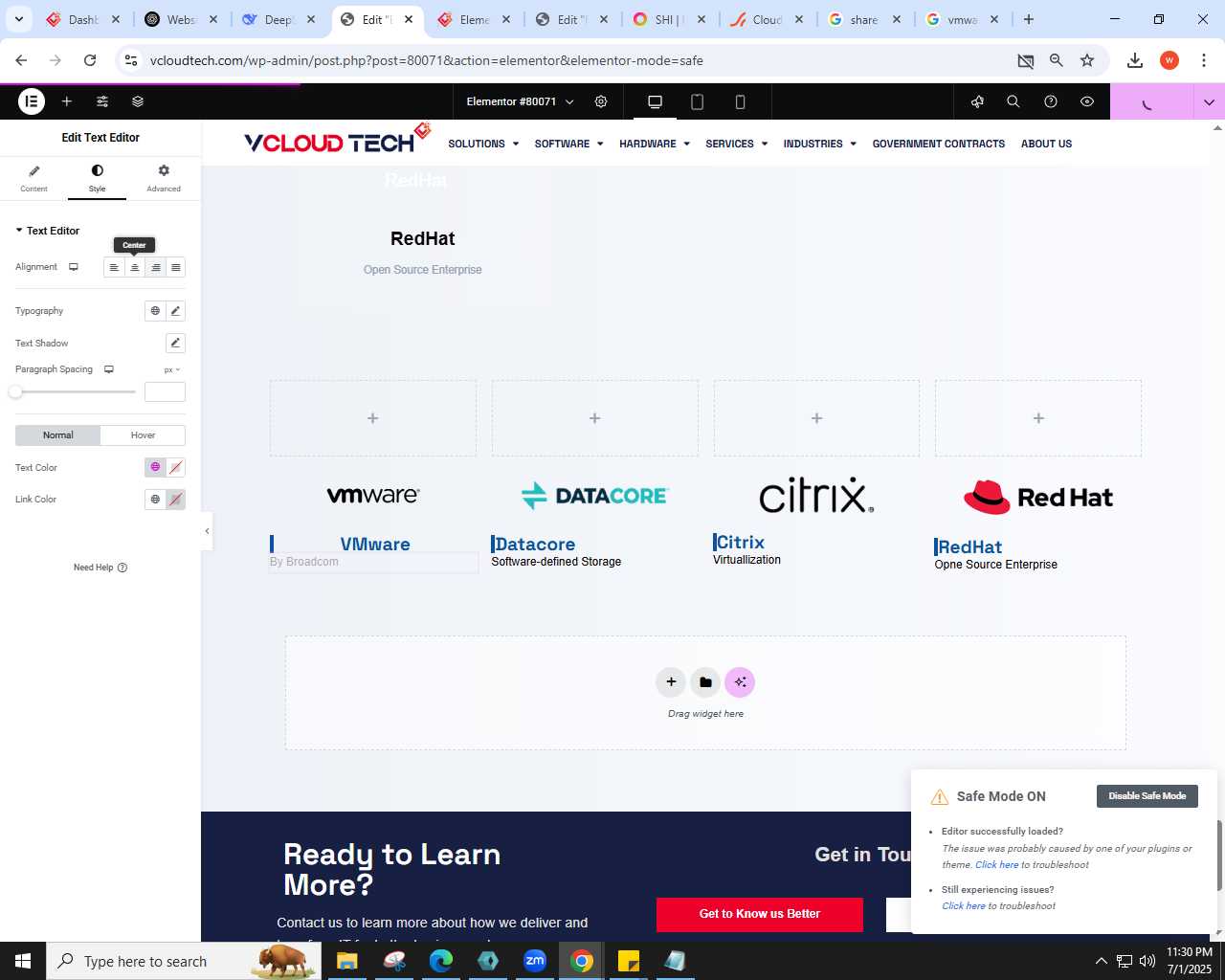Open Text Color picker swatch
The height and width of the screenshot is (980, 1225).
click(x=175, y=467)
